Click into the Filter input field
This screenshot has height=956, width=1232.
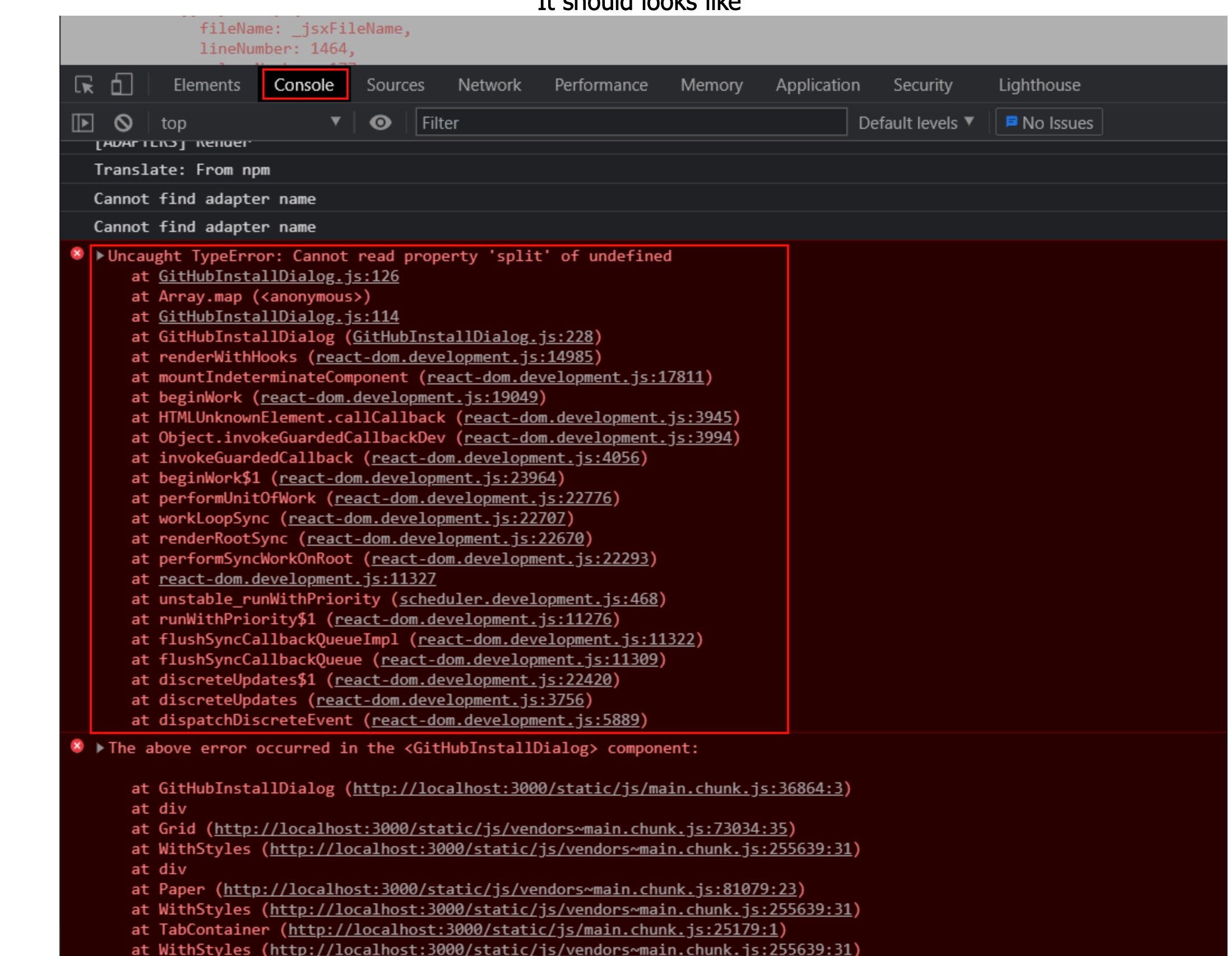click(x=631, y=122)
